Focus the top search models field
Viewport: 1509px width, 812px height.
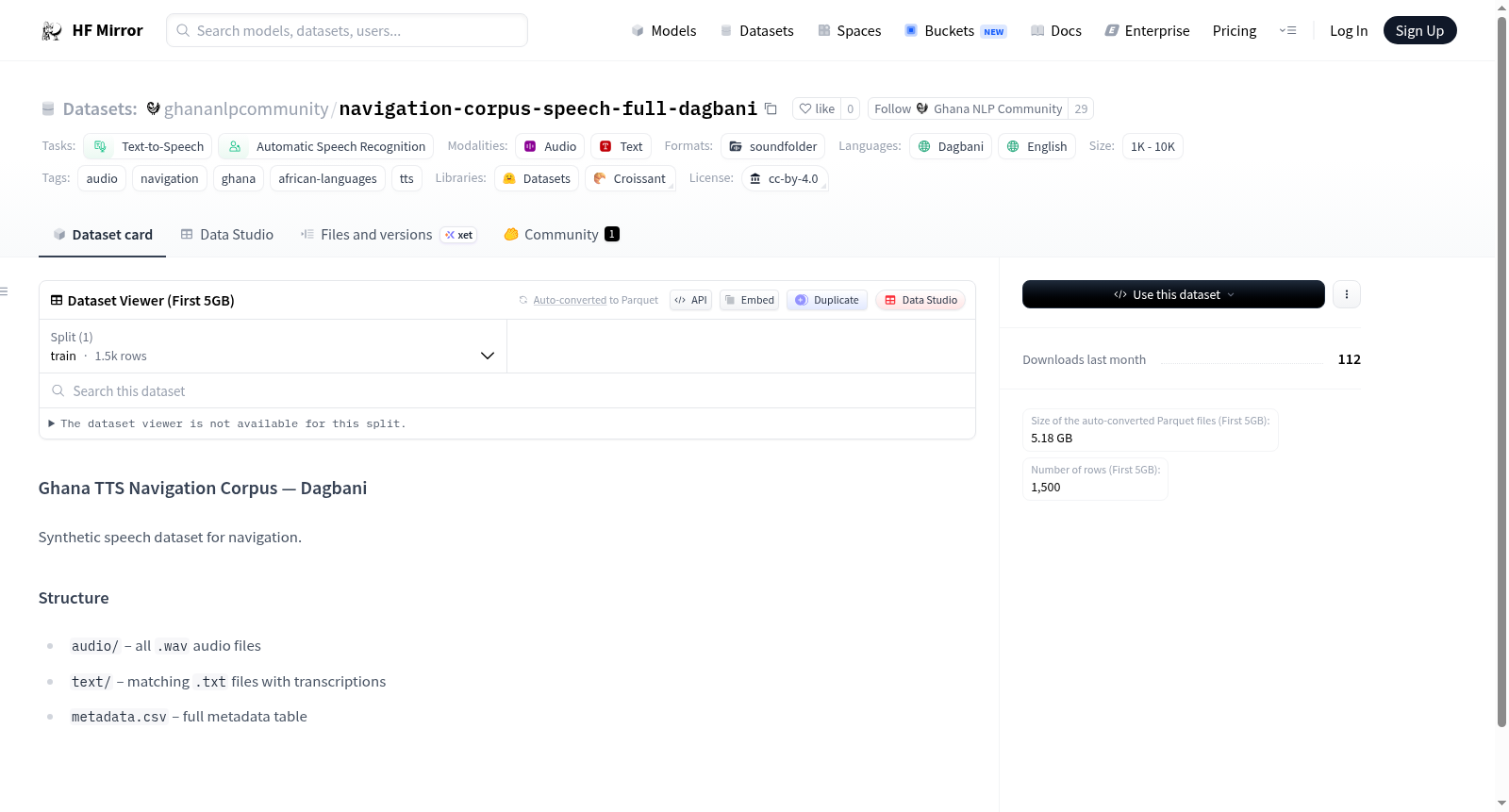tap(347, 30)
